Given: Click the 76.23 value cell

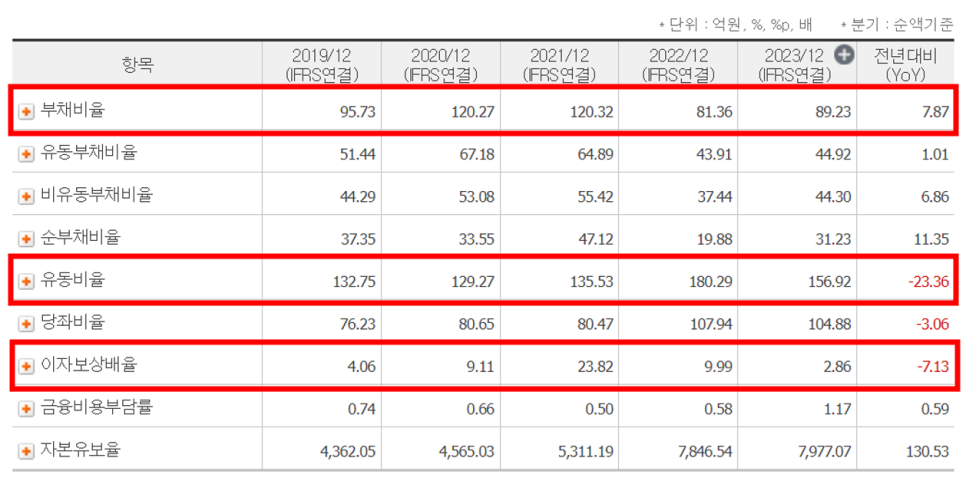Looking at the screenshot, I should 357,324.
